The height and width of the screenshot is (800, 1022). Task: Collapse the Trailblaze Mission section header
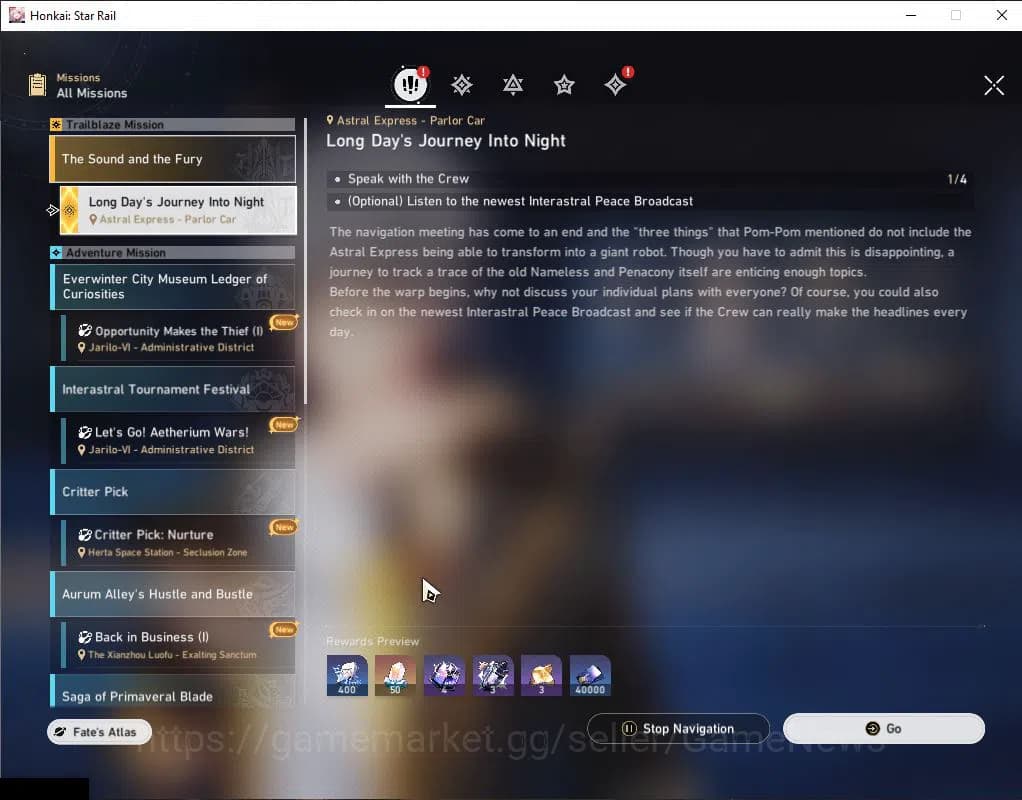[172, 124]
